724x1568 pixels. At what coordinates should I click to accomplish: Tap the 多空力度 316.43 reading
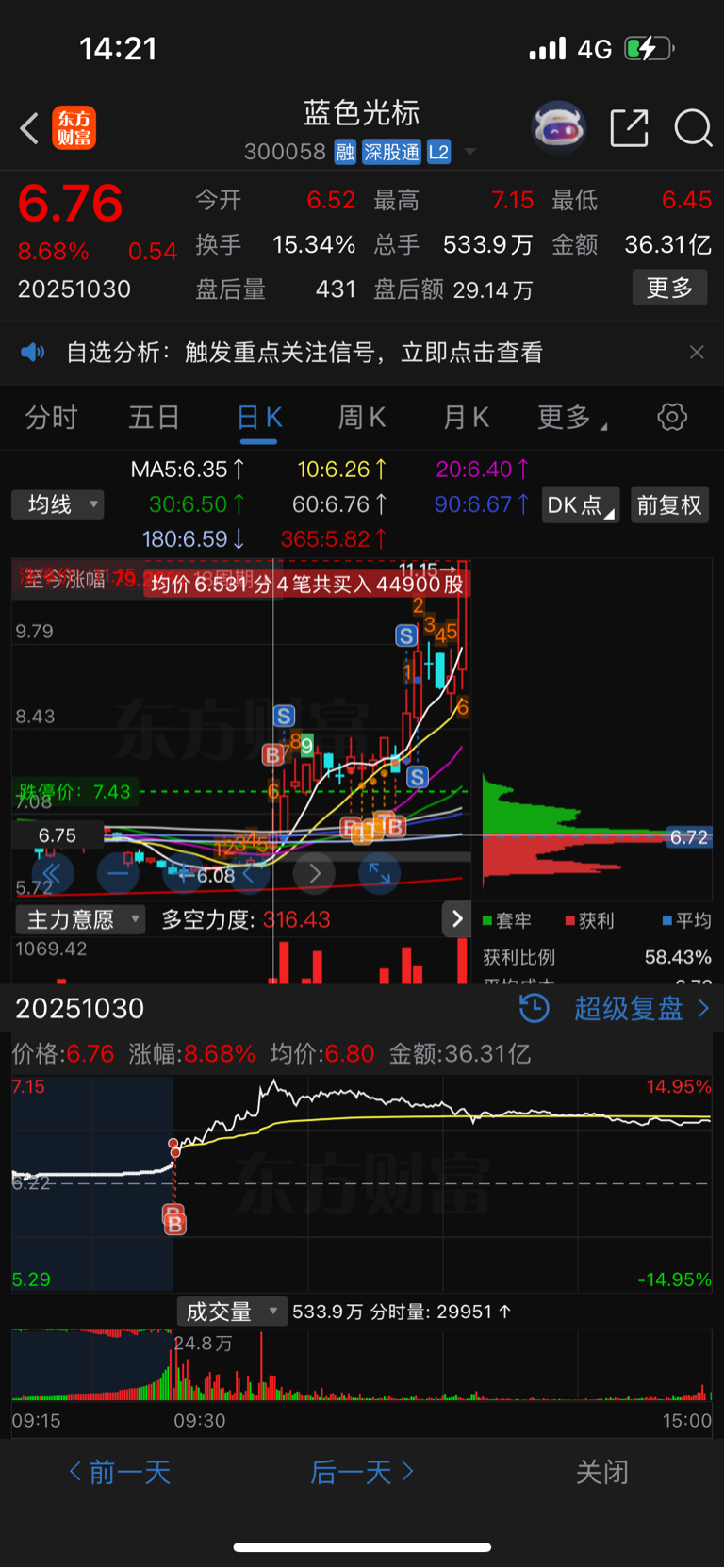(246, 919)
